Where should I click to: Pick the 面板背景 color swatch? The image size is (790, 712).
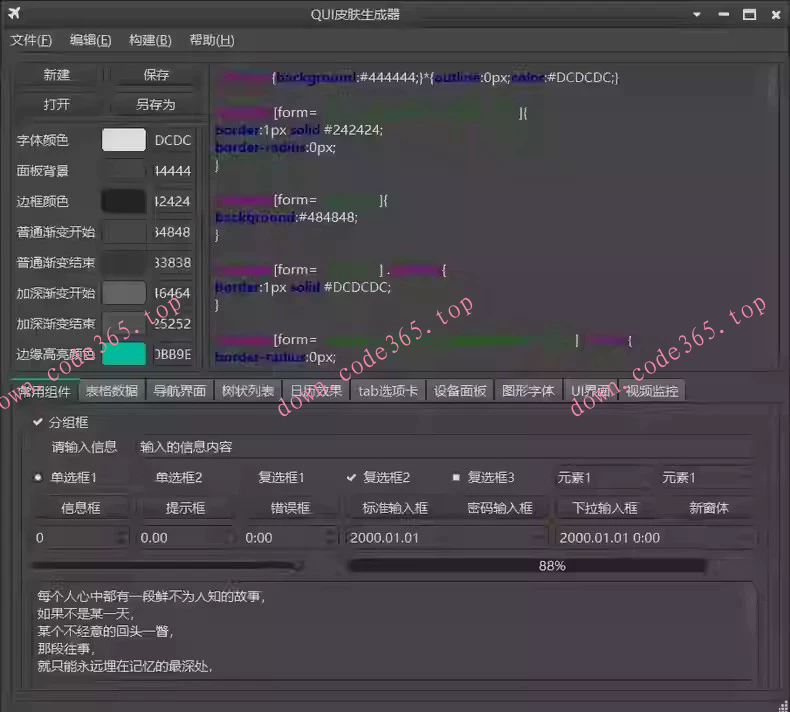pyautogui.click(x=124, y=171)
